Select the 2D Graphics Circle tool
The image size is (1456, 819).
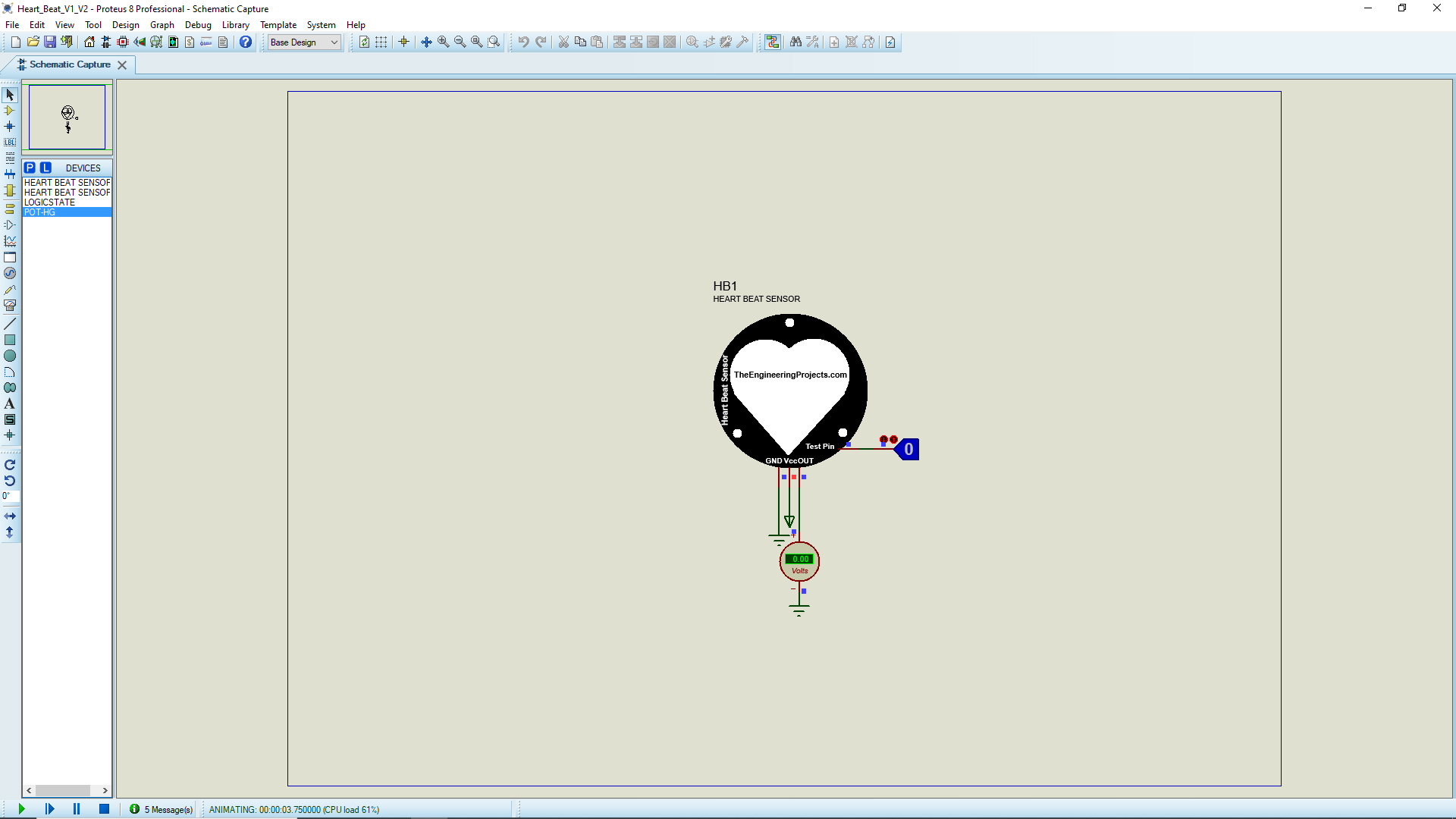(10, 356)
